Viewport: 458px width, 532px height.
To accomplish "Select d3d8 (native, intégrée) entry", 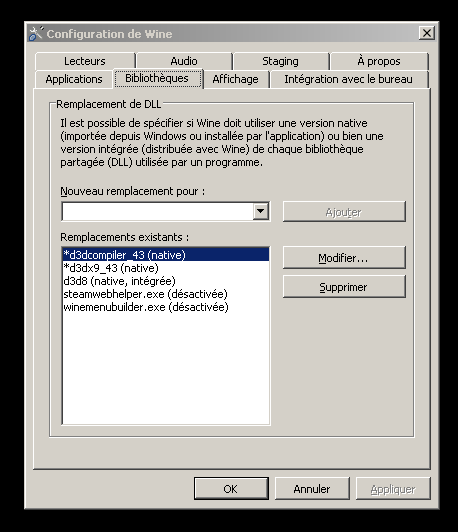I will click(166, 281).
